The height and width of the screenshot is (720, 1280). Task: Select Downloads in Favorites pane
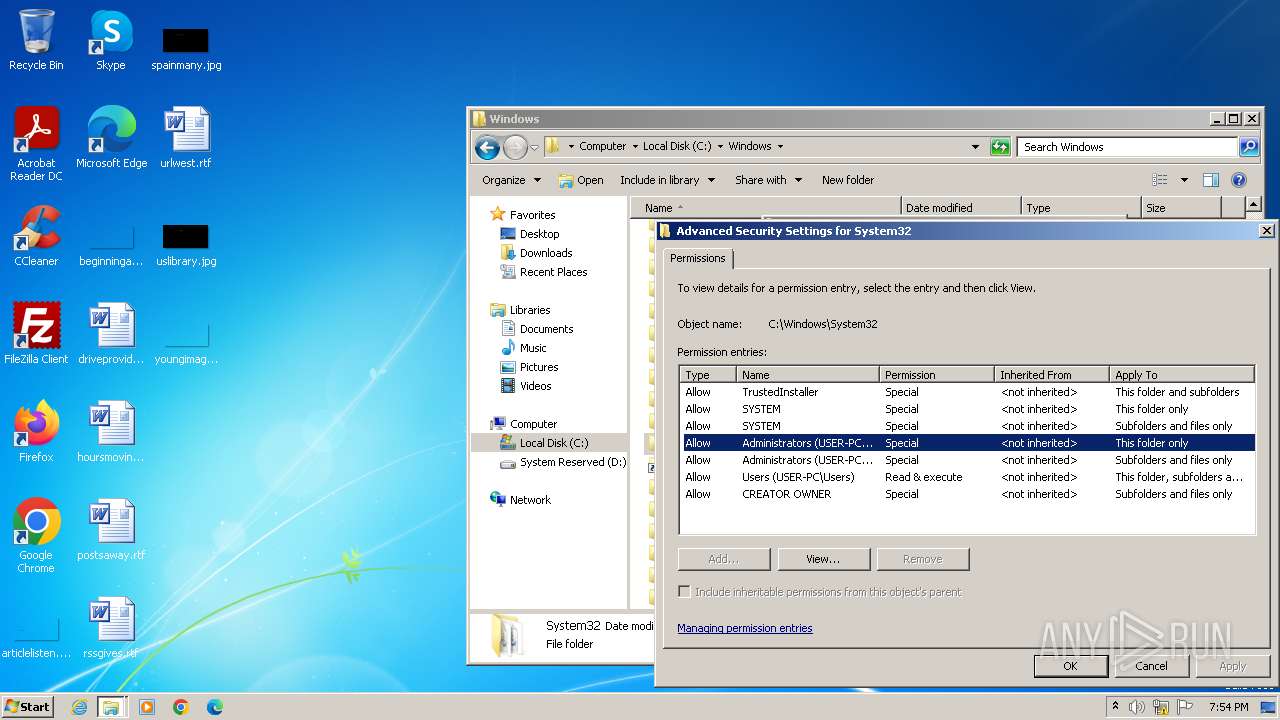[x=546, y=253]
